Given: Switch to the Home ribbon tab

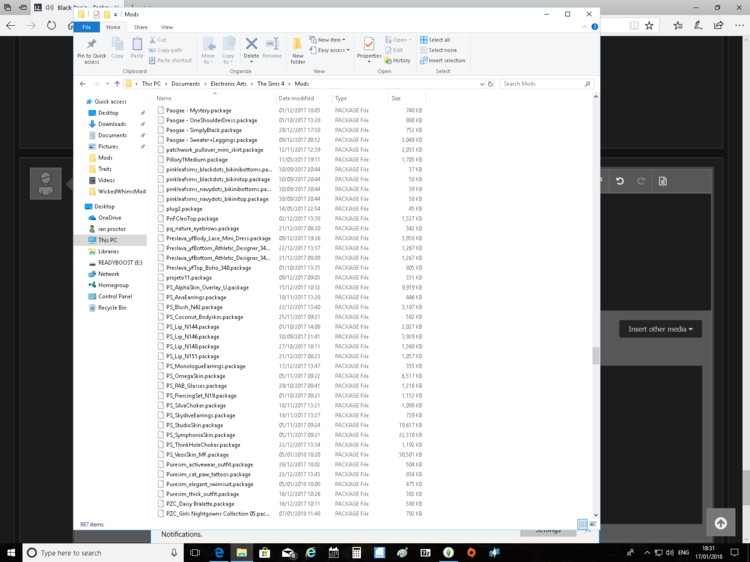Looking at the screenshot, I should point(113,27).
